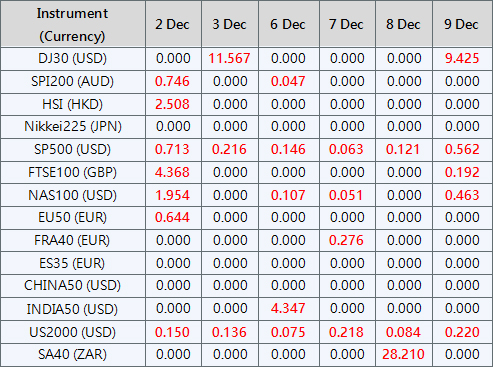Click HSI value 2.508 on 2 Dec
The width and height of the screenshot is (493, 367).
pyautogui.click(x=172, y=105)
